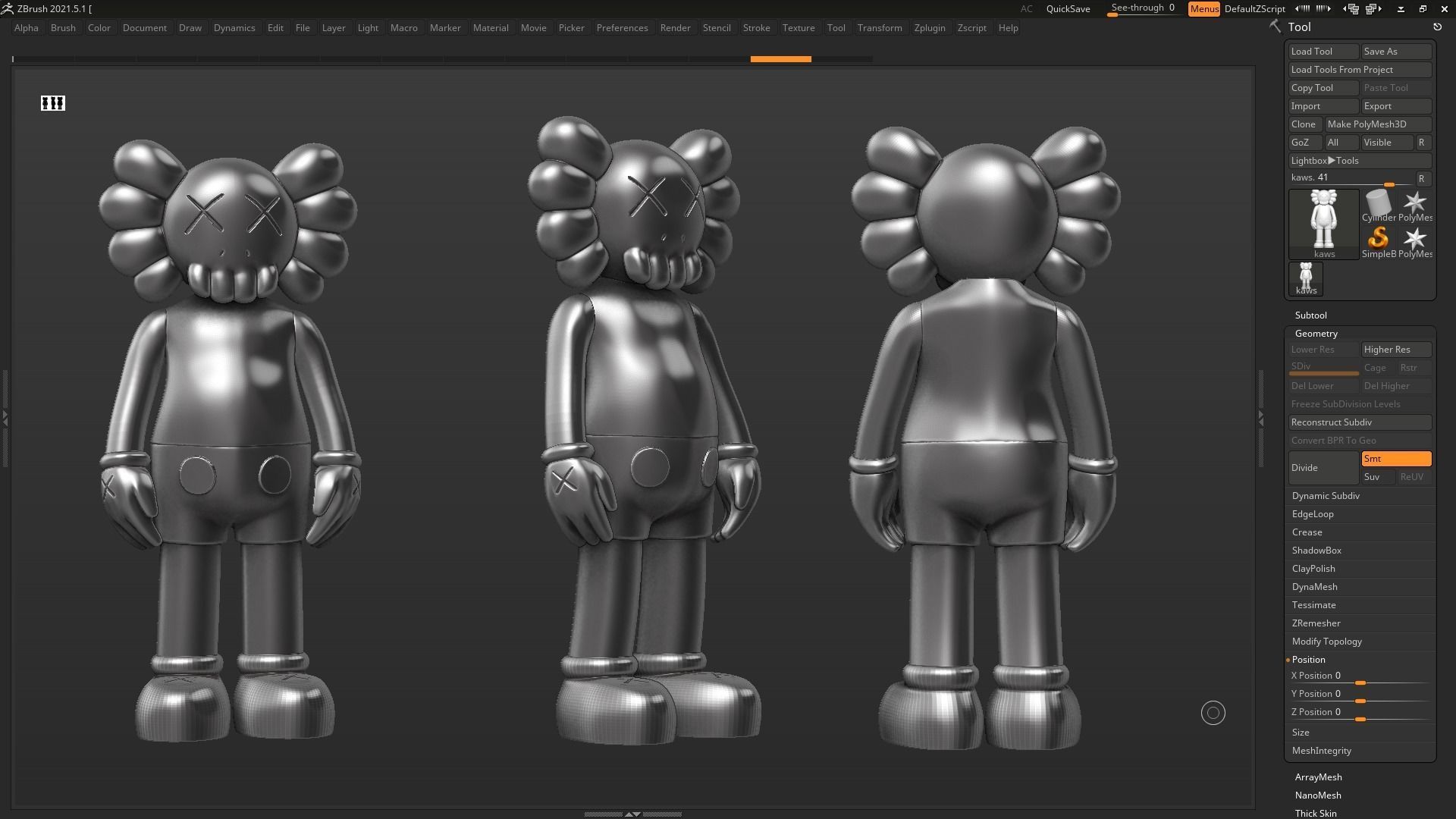Click the Save As button
1456x819 pixels.
tap(1396, 52)
